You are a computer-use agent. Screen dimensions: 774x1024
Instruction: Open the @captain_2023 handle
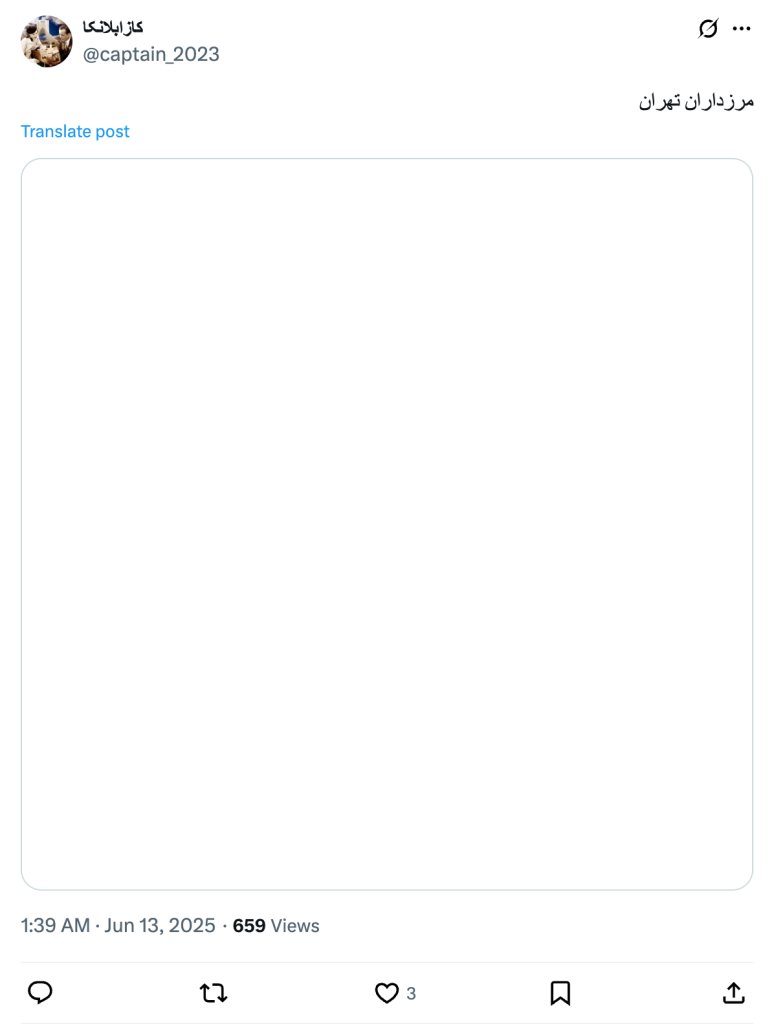(151, 54)
